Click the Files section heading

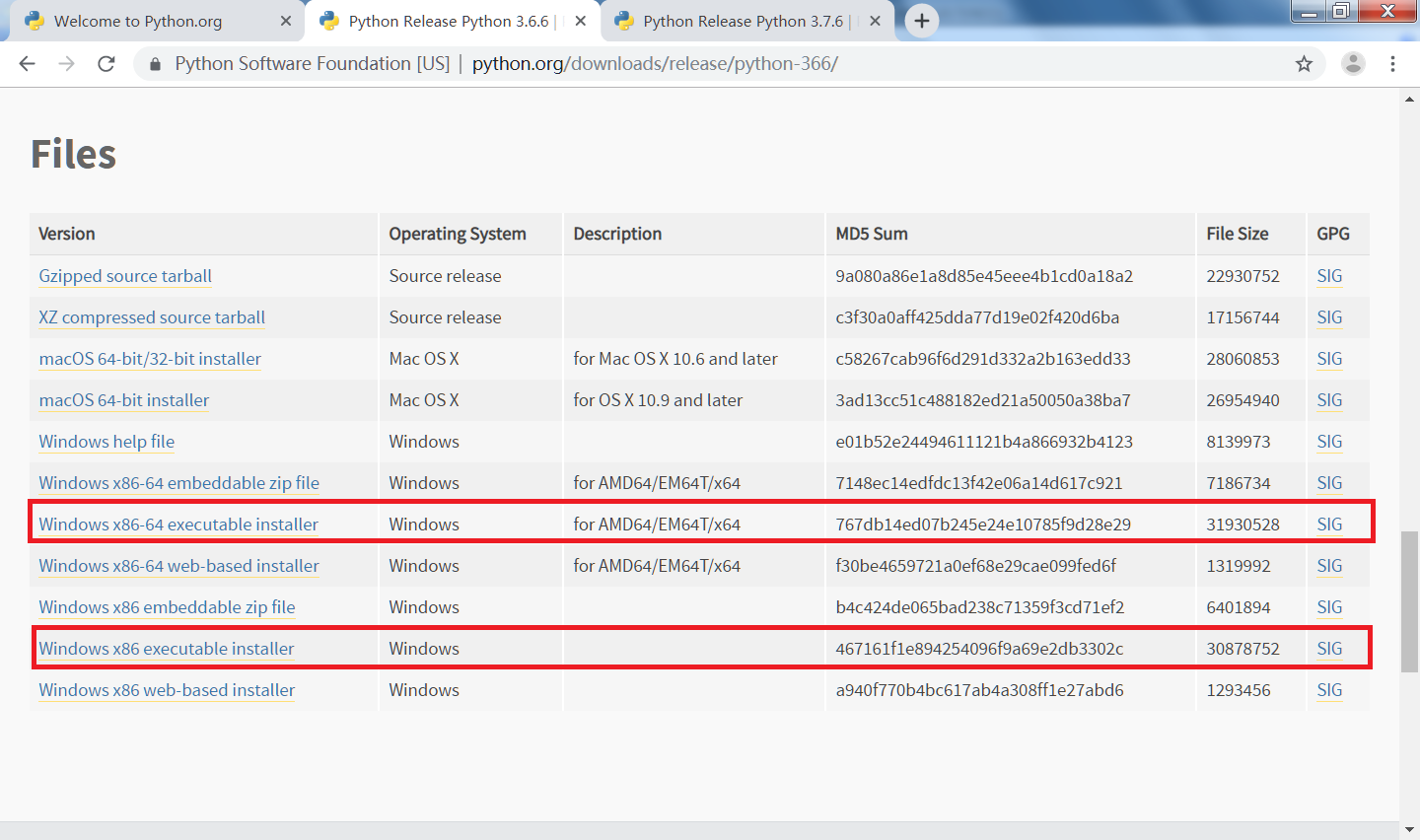[74, 155]
